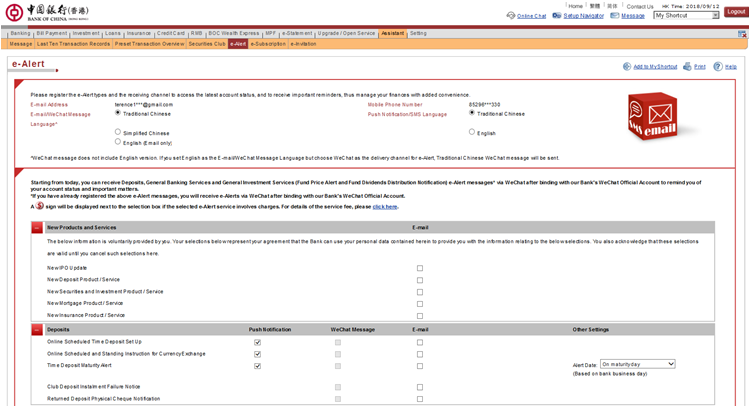Open the Investment menu

pos(86,33)
